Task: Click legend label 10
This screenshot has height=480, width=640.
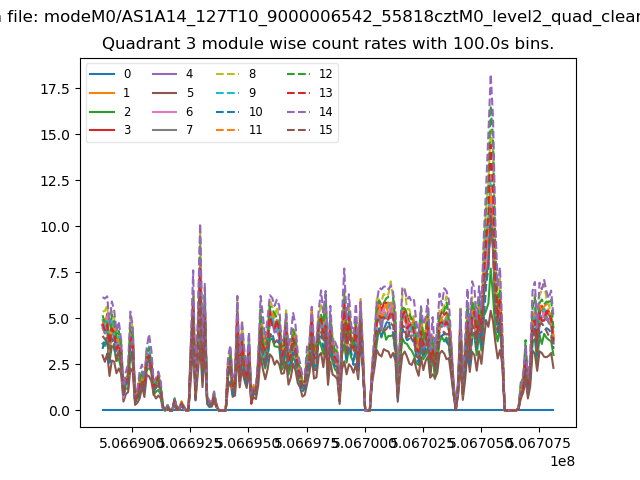Action: tap(255, 111)
